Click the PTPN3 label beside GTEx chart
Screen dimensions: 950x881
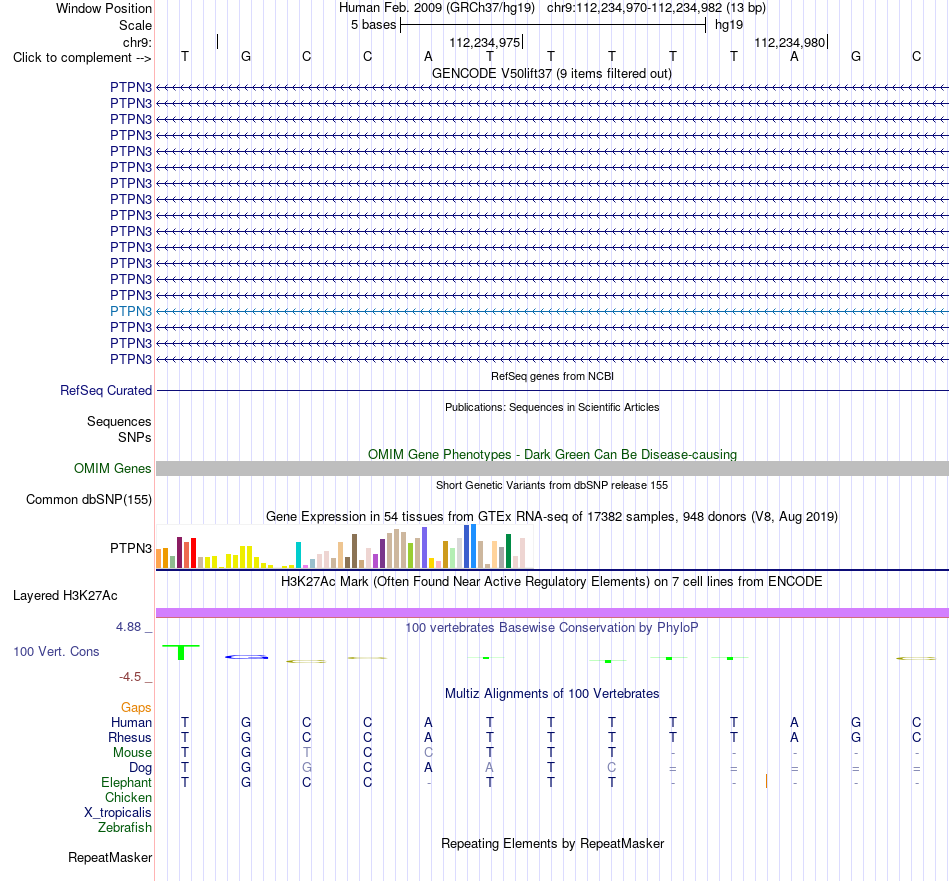(131, 548)
